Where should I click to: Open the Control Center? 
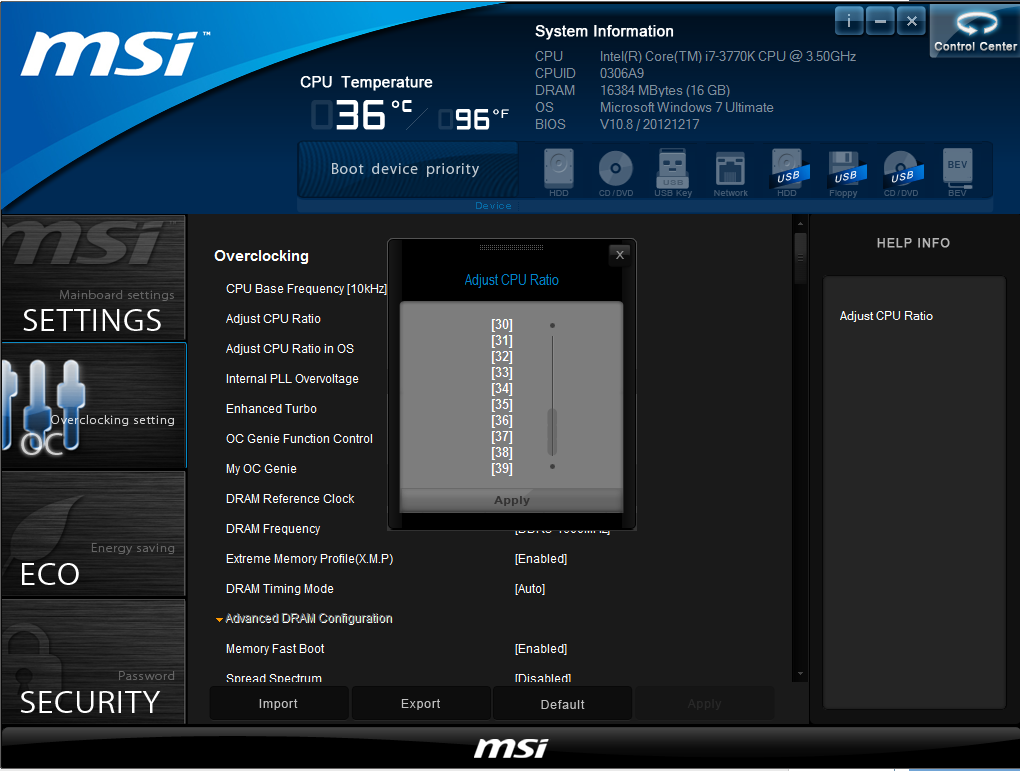pyautogui.click(x=974, y=31)
